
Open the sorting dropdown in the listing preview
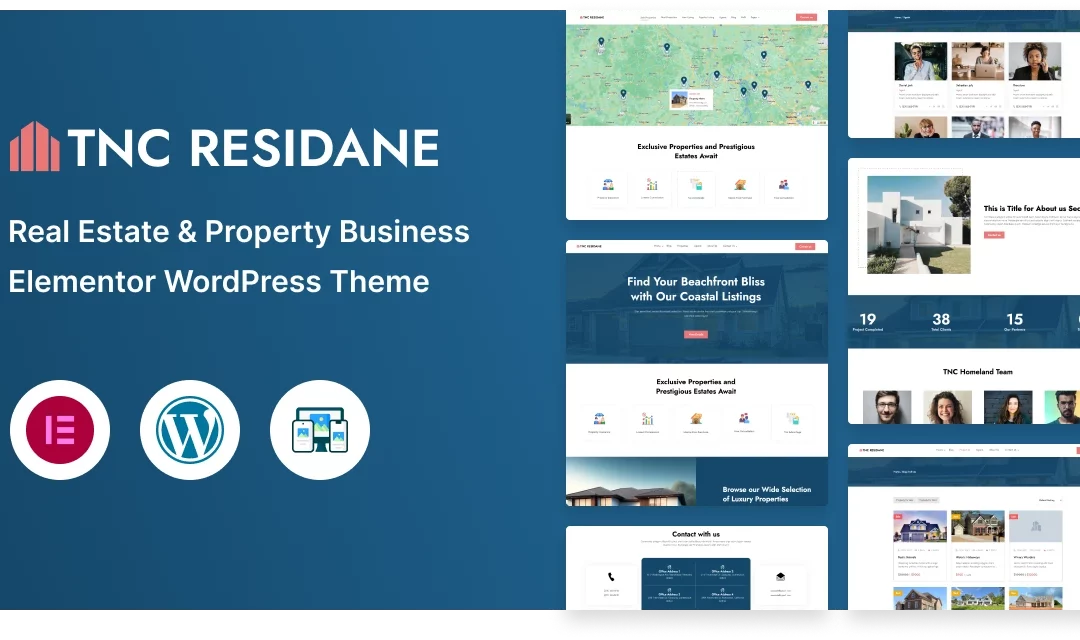(x=1050, y=500)
